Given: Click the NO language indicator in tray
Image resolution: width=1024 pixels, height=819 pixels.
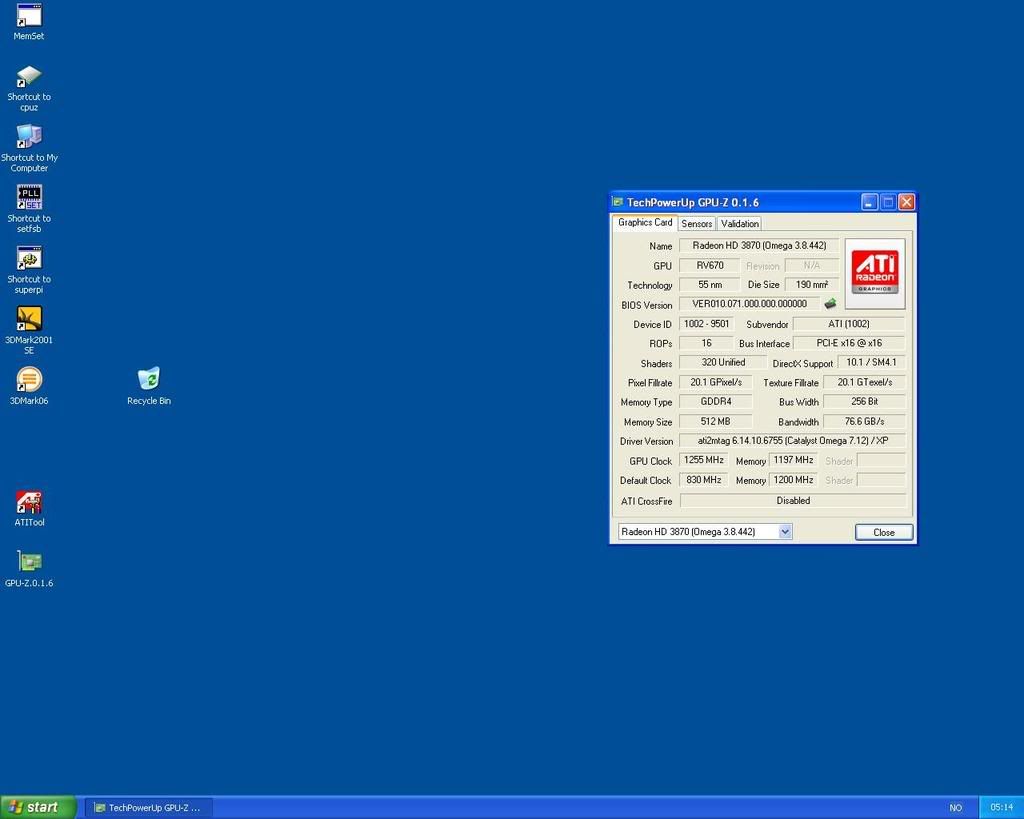Looking at the screenshot, I should [955, 808].
